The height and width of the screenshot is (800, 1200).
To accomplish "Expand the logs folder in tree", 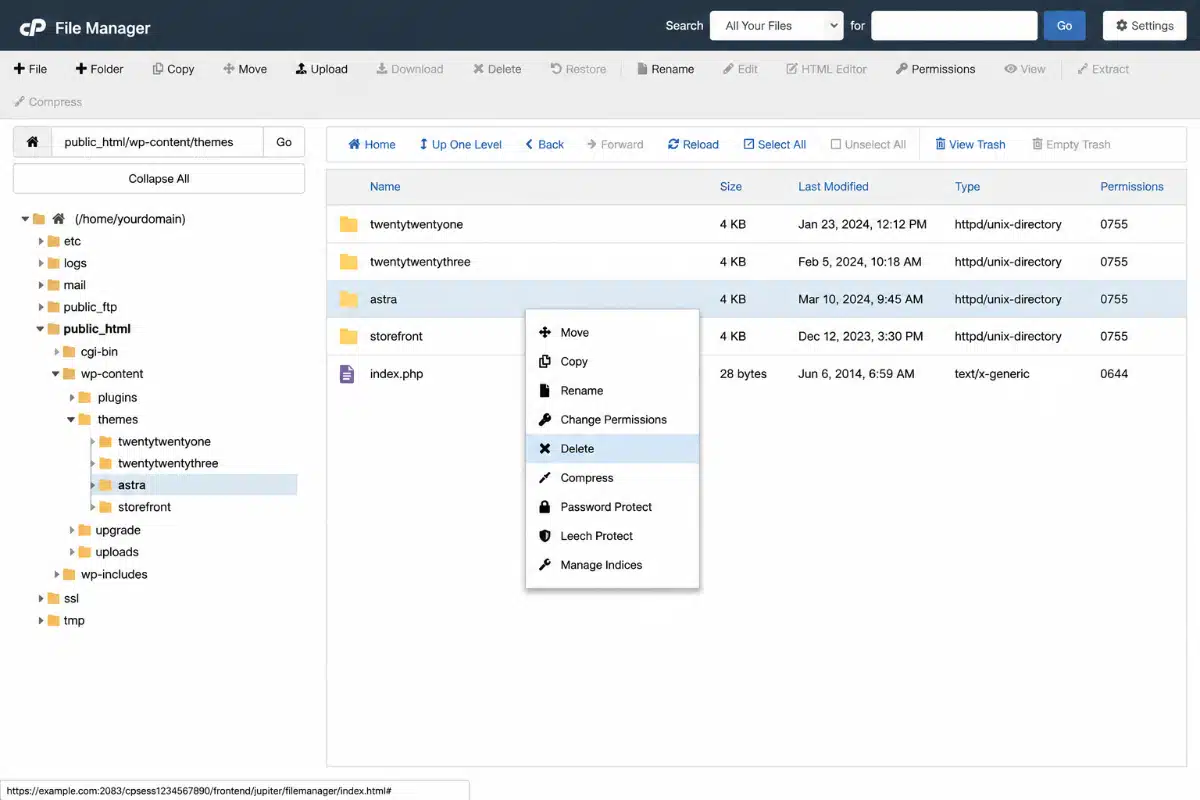I will click(x=41, y=263).
